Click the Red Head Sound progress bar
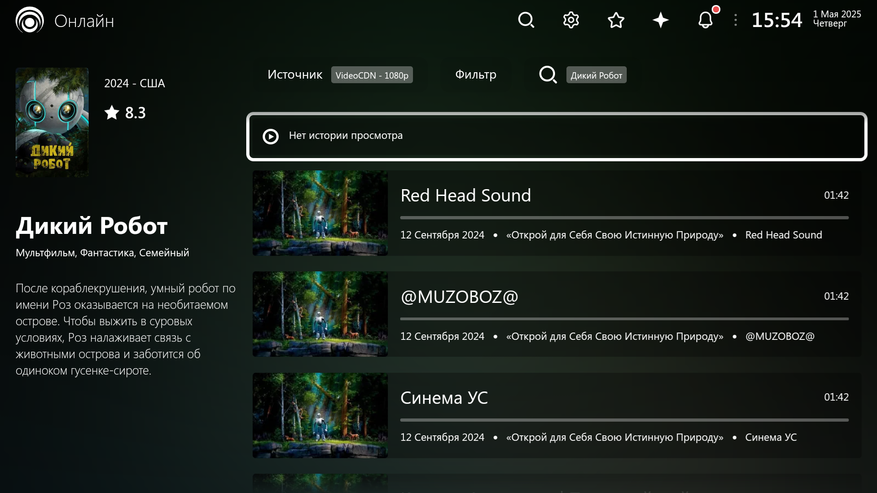The image size is (877, 493). [624, 217]
